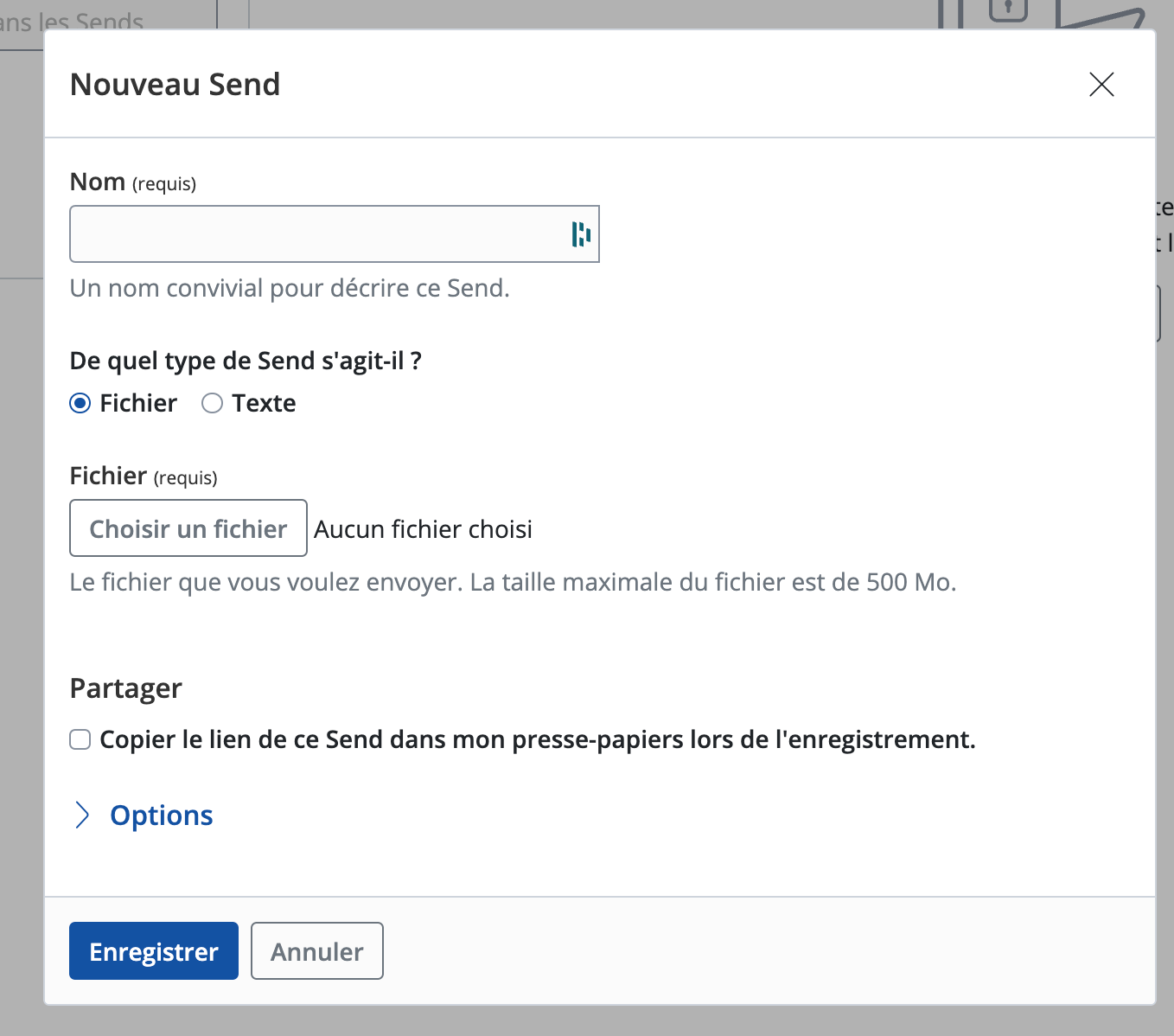This screenshot has height=1036, width=1174.
Task: Open the Options section via its label
Action: click(x=161, y=815)
